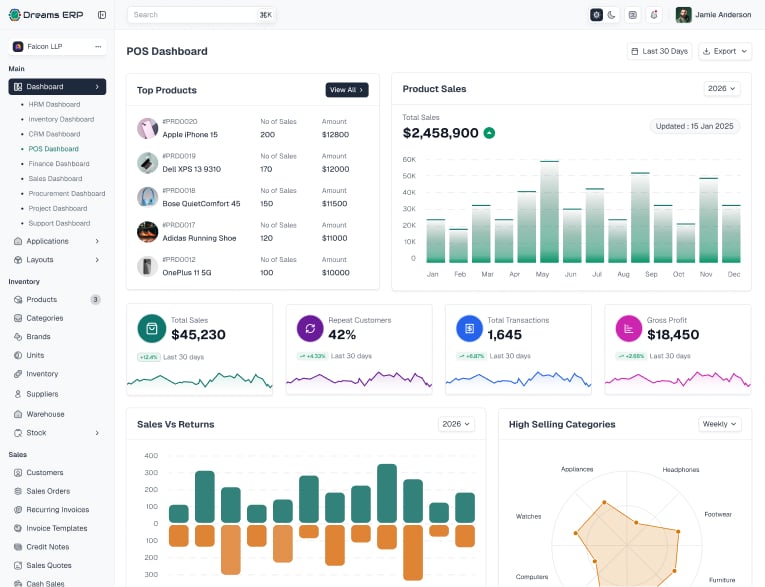Click the May bar in Product Sales chart
Viewport: 765px width, 587px height.
[549, 212]
